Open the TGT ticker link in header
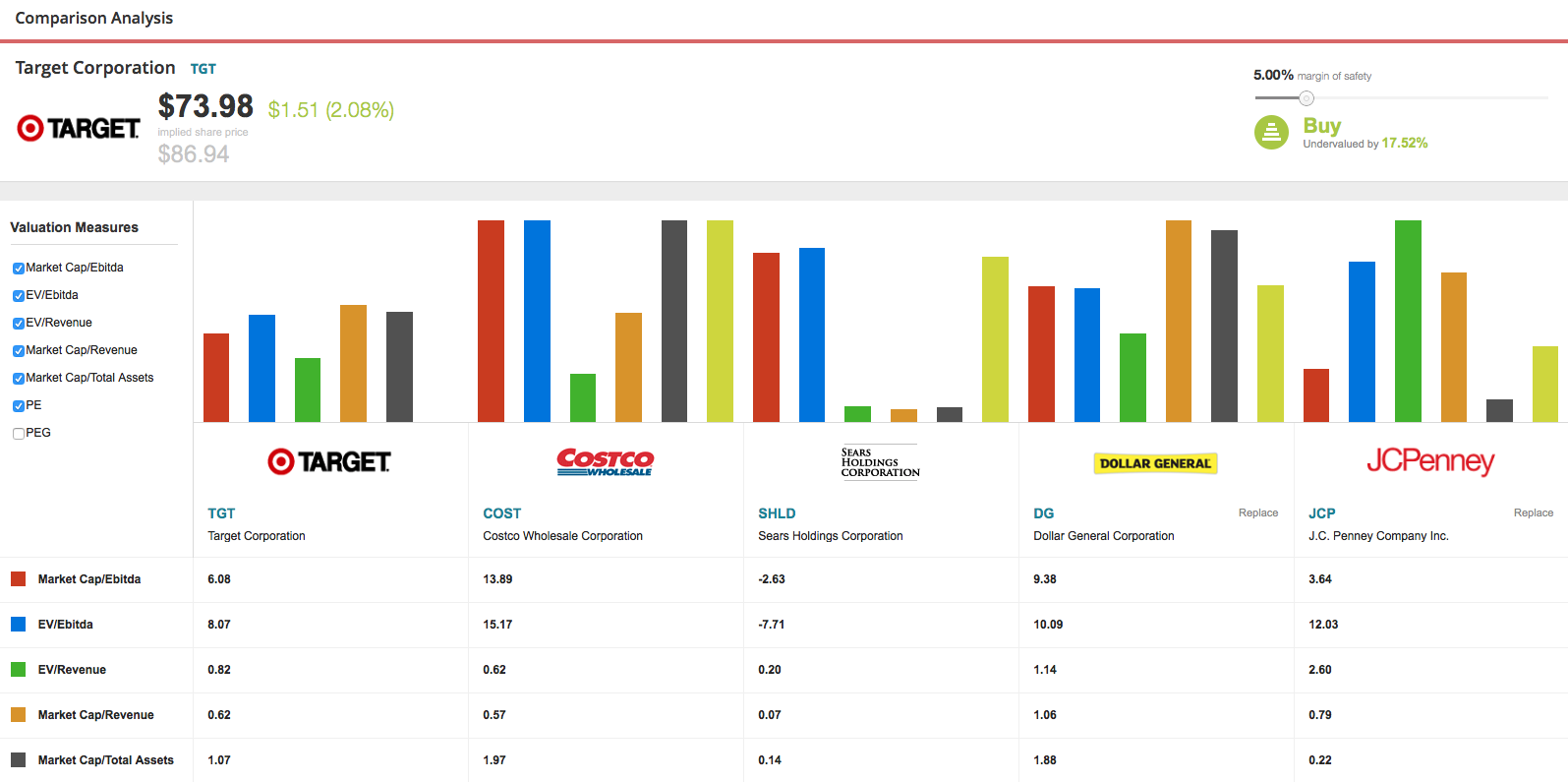The image size is (1568, 782). click(203, 69)
